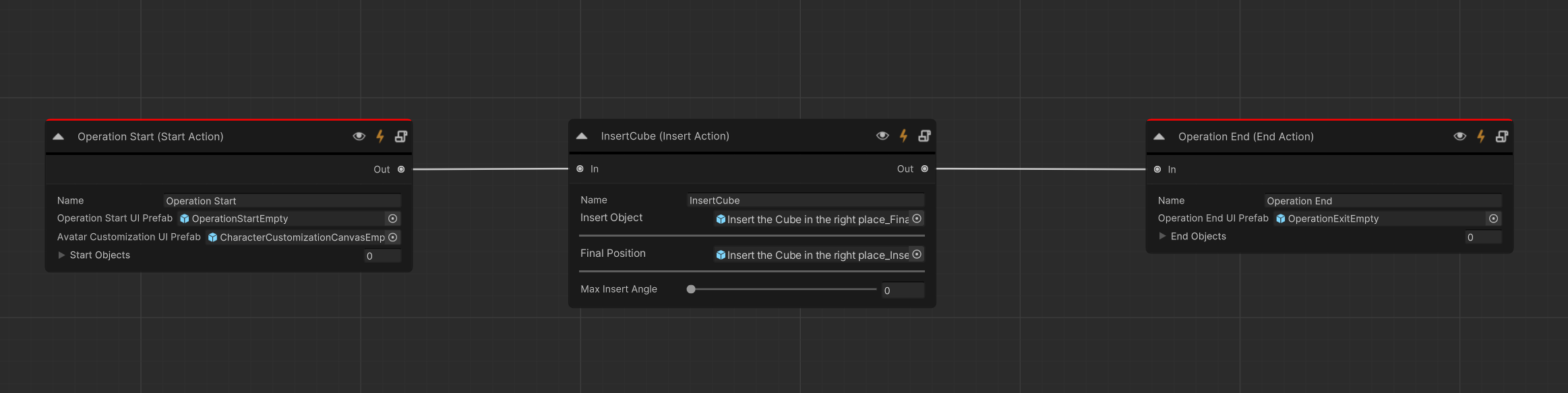
Task: Expand the Start Objects list
Action: point(61,255)
